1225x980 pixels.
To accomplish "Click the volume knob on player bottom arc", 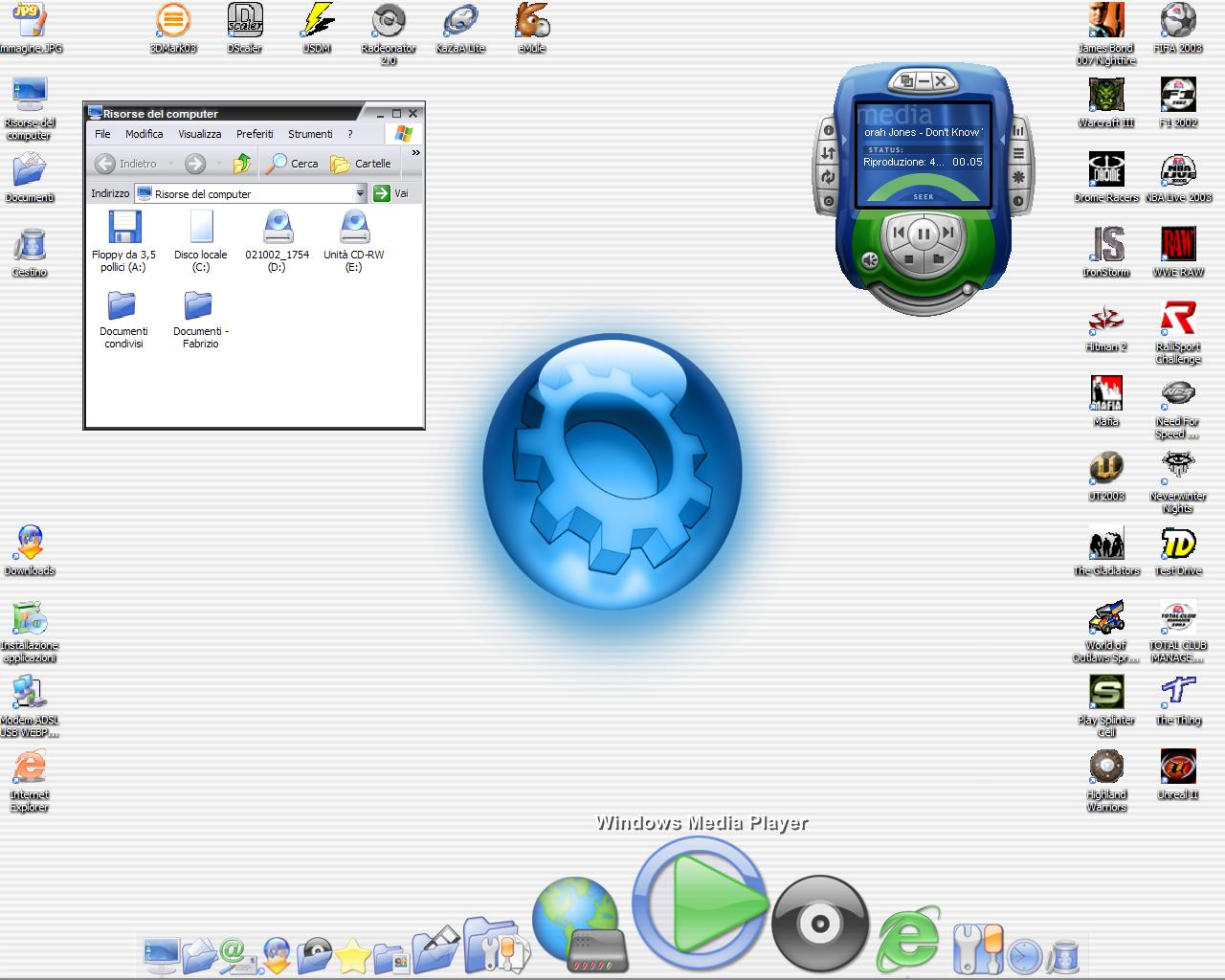I will pos(969,287).
